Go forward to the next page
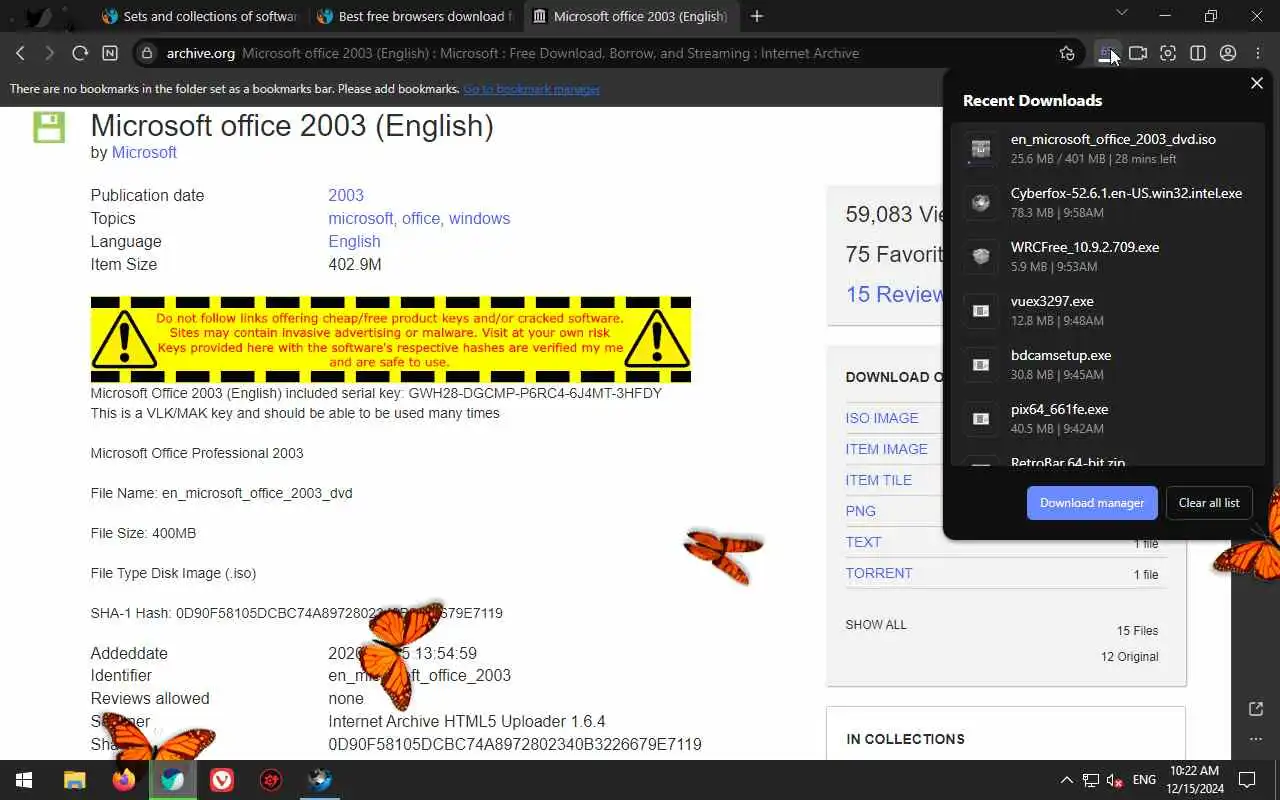Viewport: 1280px width, 800px height. click(49, 53)
